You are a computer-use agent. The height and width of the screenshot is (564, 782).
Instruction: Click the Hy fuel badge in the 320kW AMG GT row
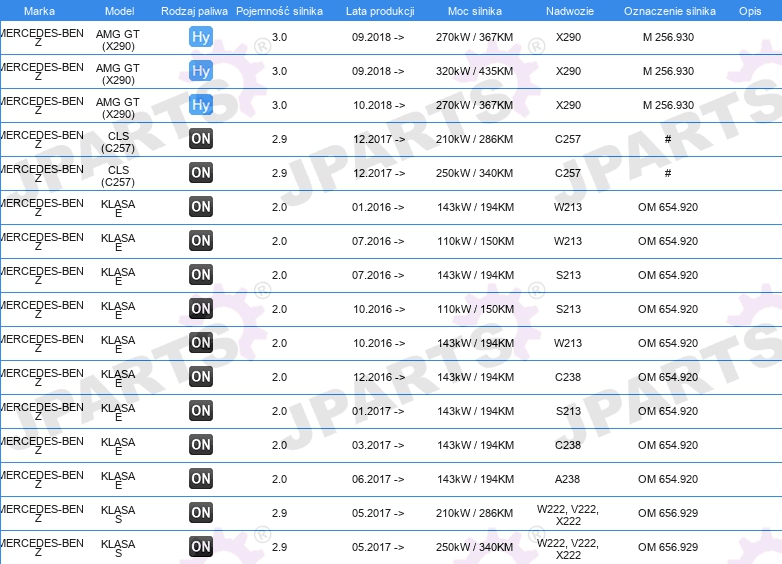click(x=201, y=71)
